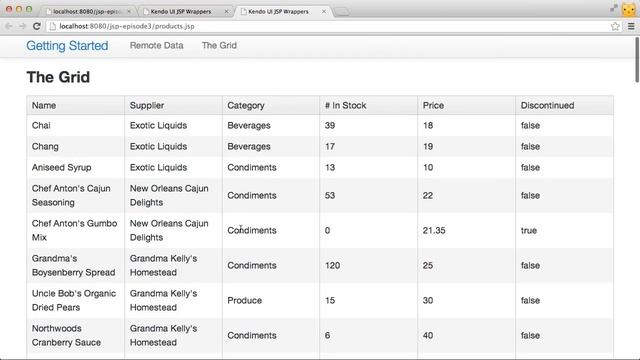
Task: Close the second Kendo UI JSP Wrappers tab
Action: click(x=227, y=11)
